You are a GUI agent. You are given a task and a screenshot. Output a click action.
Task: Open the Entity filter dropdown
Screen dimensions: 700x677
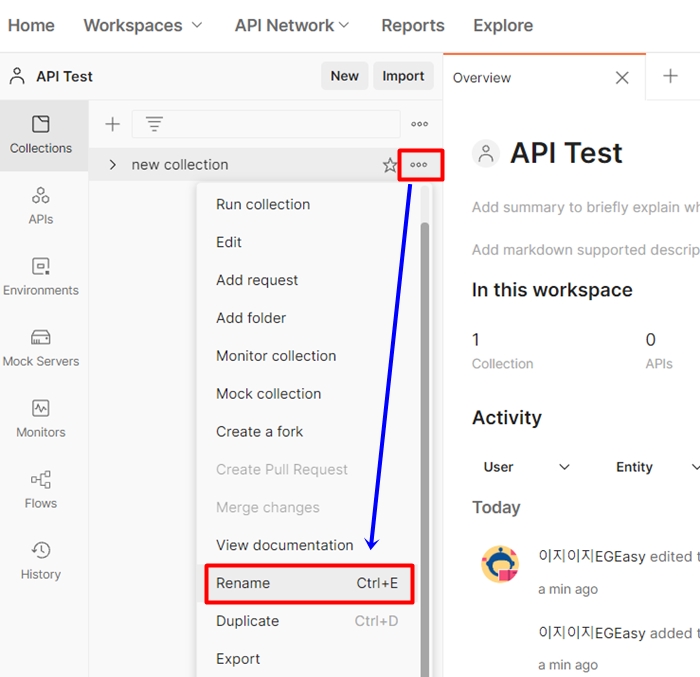pos(658,467)
